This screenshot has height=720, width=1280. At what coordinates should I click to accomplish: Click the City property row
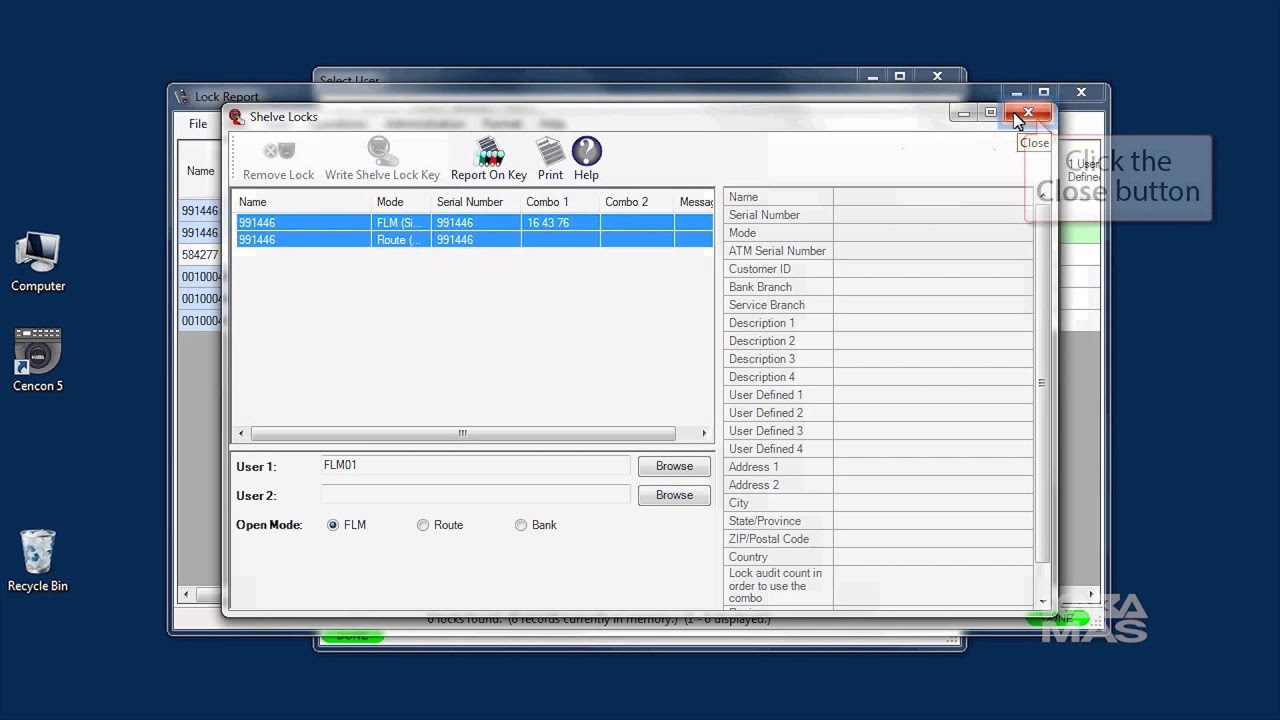tap(878, 503)
